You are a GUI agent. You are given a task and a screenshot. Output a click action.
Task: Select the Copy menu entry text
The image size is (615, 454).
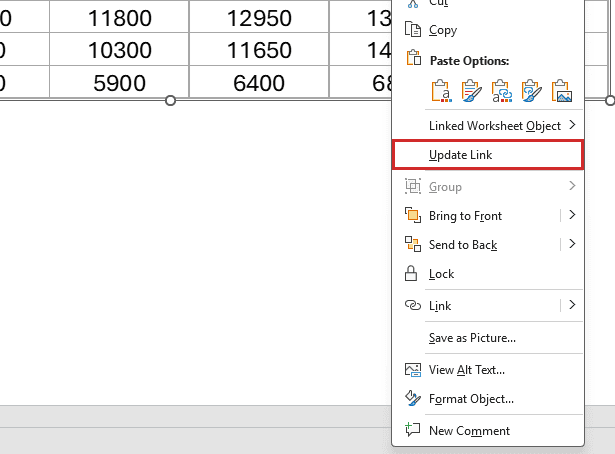[443, 30]
